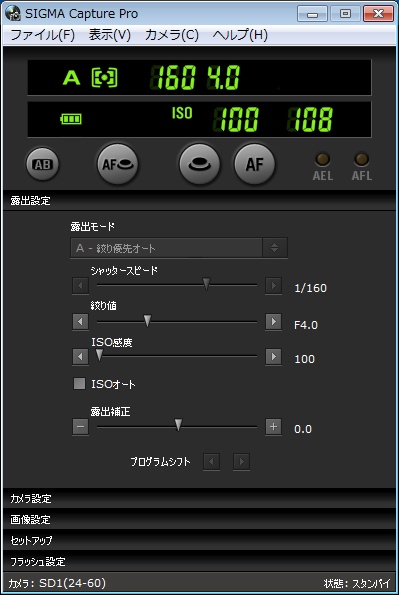The image size is (399, 595).
Task: Click the 状態: スタンバイ status text
Action: (357, 583)
